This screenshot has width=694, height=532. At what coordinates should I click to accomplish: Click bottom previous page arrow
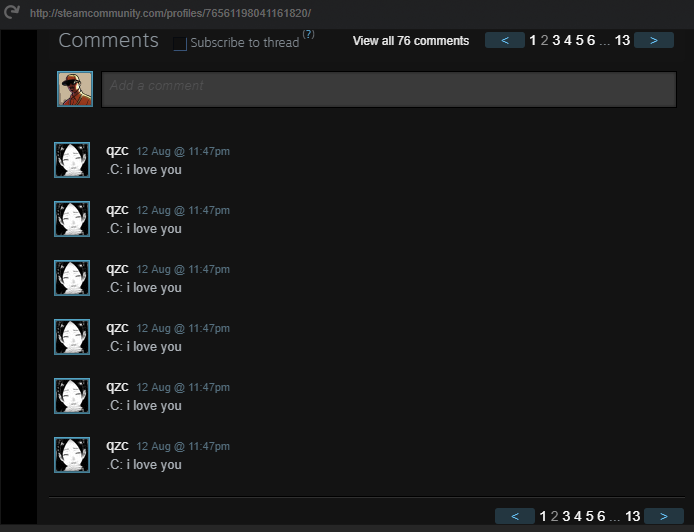tap(515, 516)
